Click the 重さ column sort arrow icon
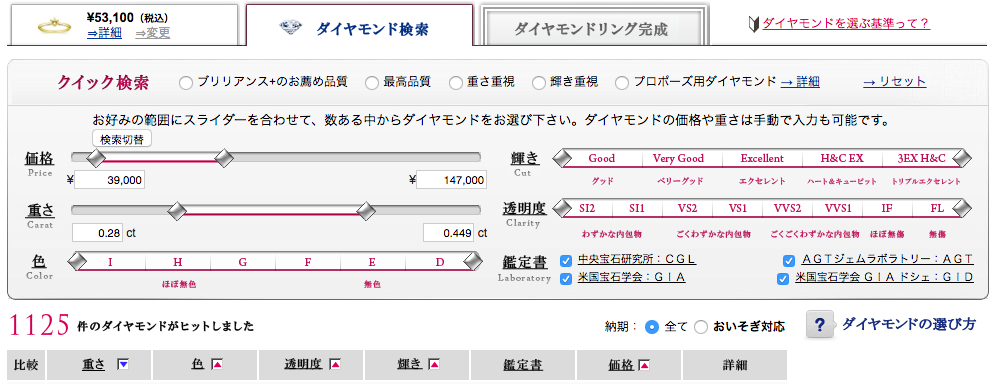 coord(123,364)
